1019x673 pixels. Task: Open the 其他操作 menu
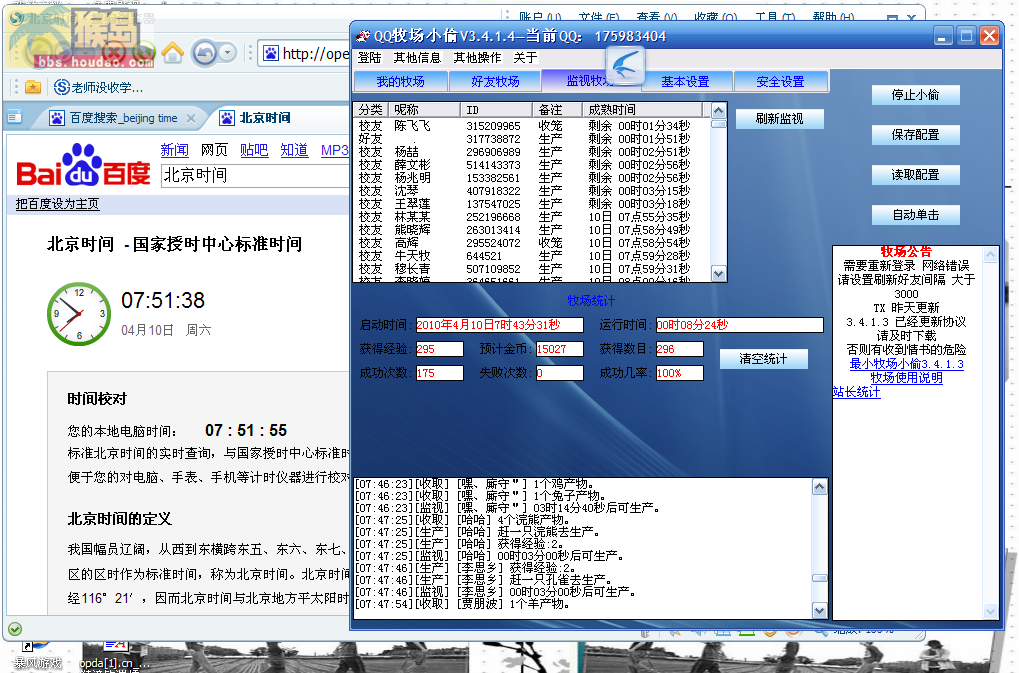tap(477, 58)
